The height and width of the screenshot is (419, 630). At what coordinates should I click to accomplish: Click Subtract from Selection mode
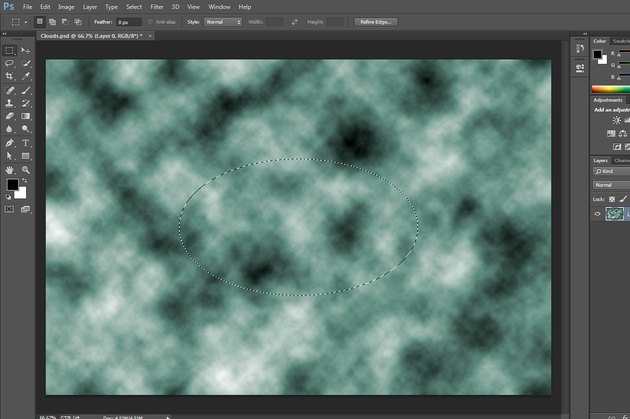(65, 22)
